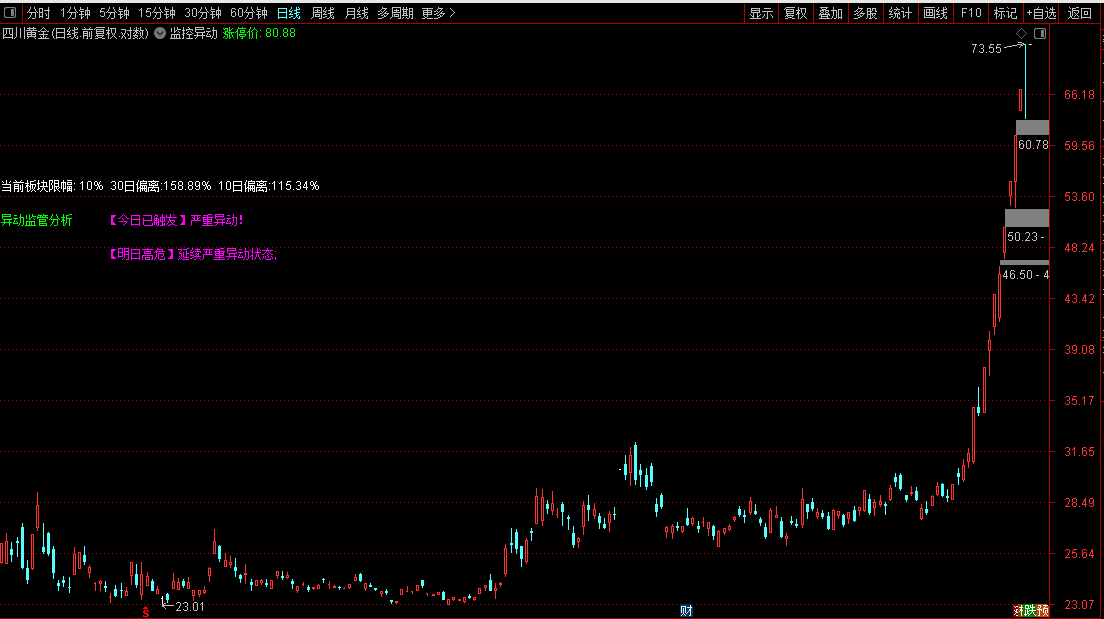The image size is (1104, 619).
Task: Expand 更多 period options
Action: 439,13
